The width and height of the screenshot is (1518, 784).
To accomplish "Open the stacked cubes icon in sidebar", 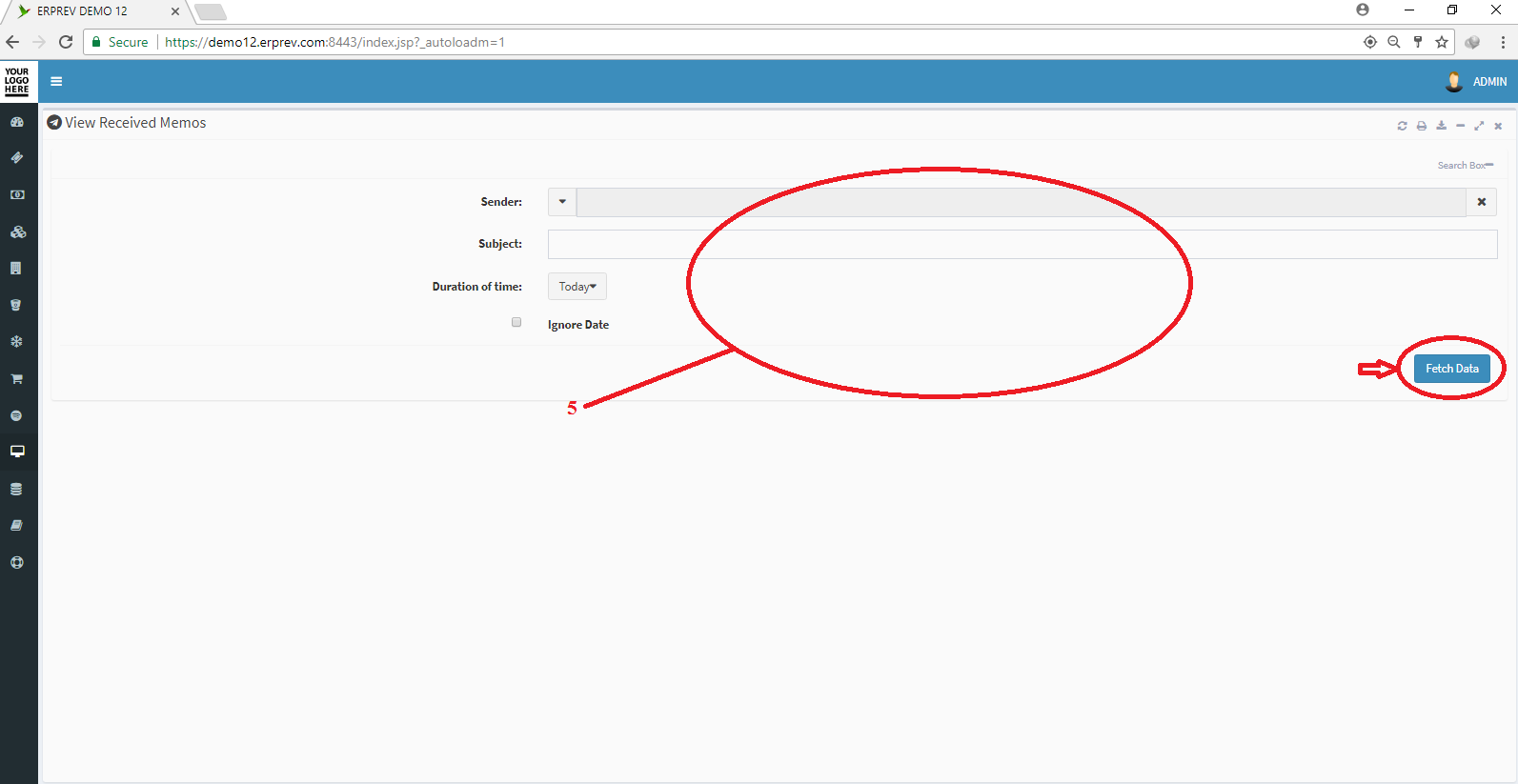I will (17, 231).
